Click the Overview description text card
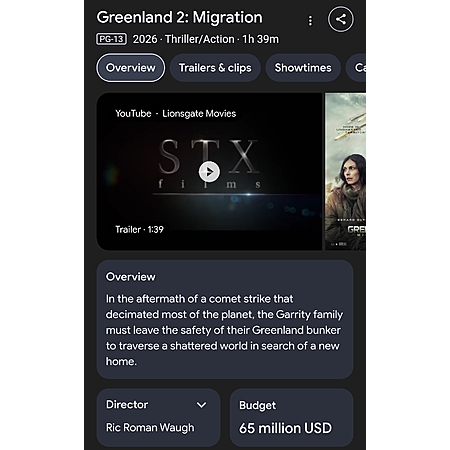 [x=225, y=320]
